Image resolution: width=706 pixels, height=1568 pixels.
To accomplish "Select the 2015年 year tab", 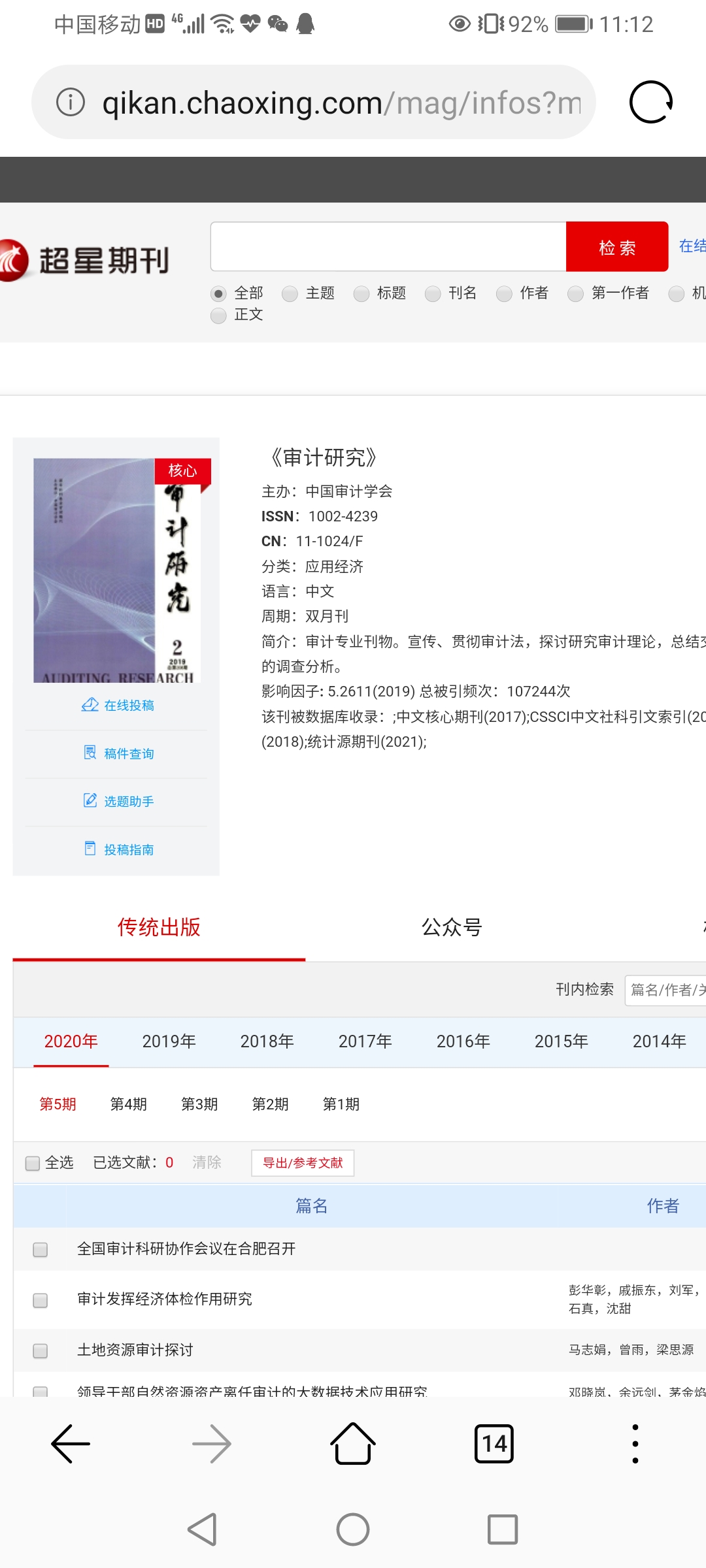I will [561, 1041].
